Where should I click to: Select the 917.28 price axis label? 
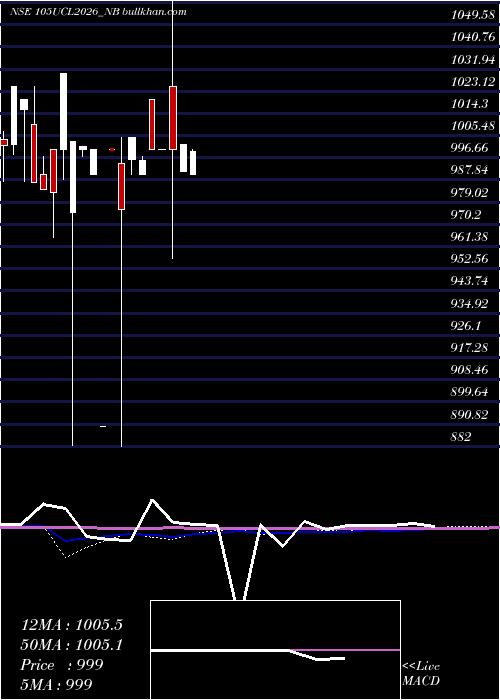pyautogui.click(x=469, y=348)
